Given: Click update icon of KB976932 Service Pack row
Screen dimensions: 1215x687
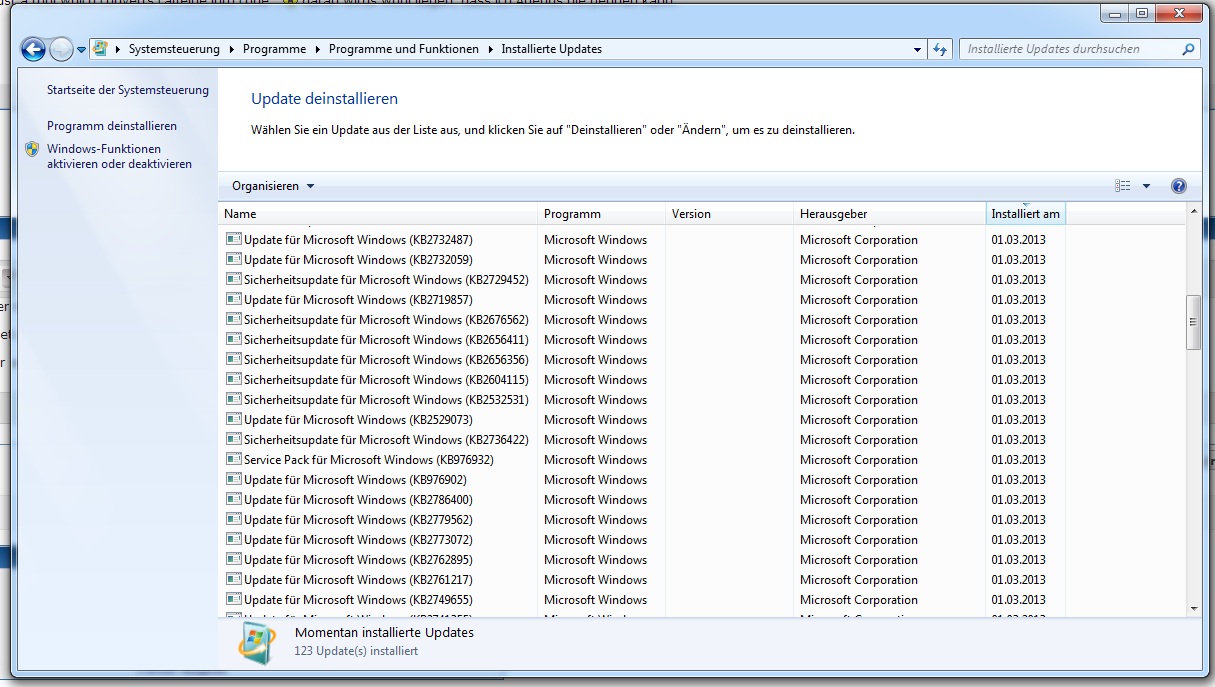Looking at the screenshot, I should [x=234, y=459].
